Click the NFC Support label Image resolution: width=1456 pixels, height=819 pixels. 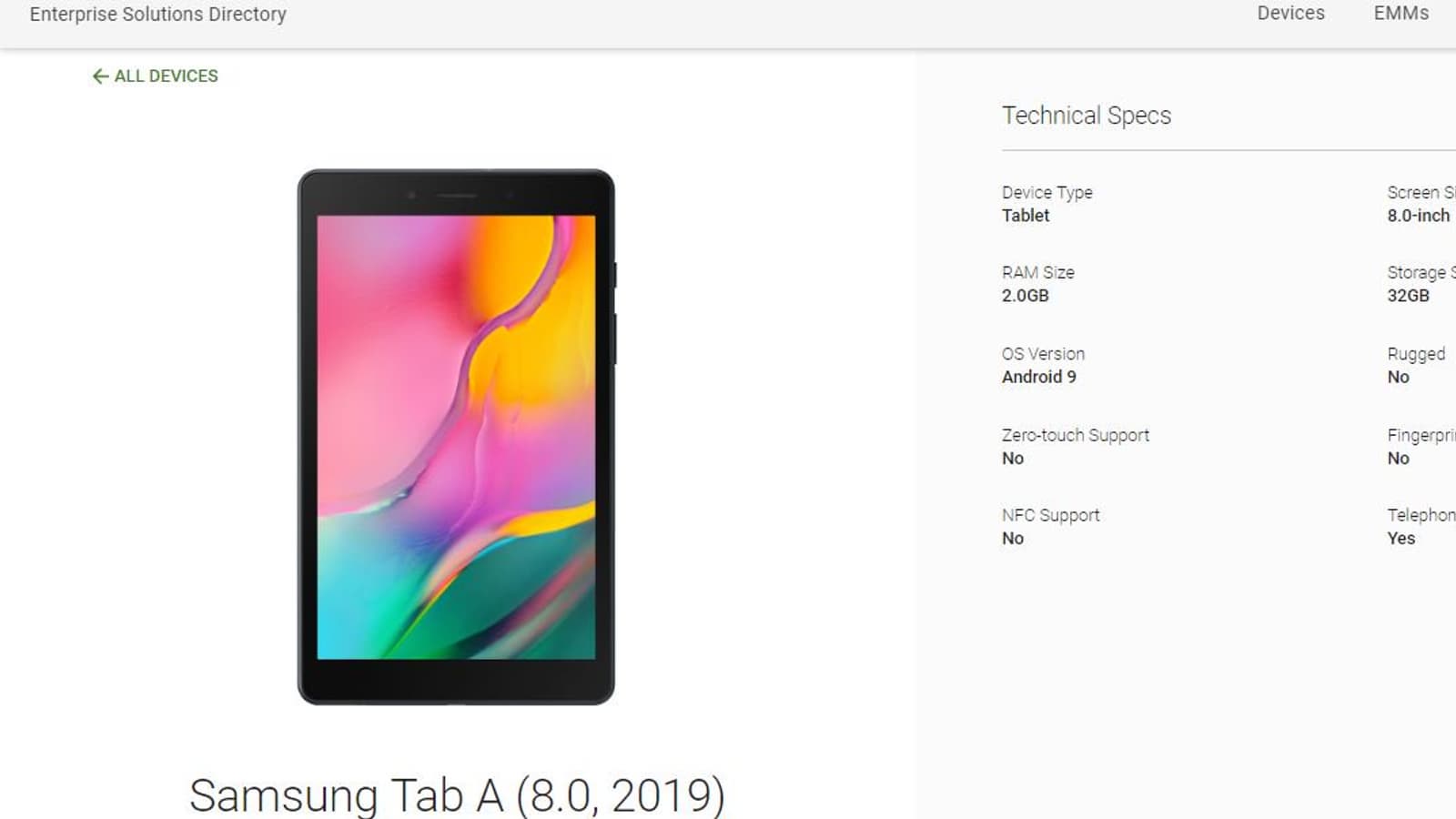pos(1050,516)
